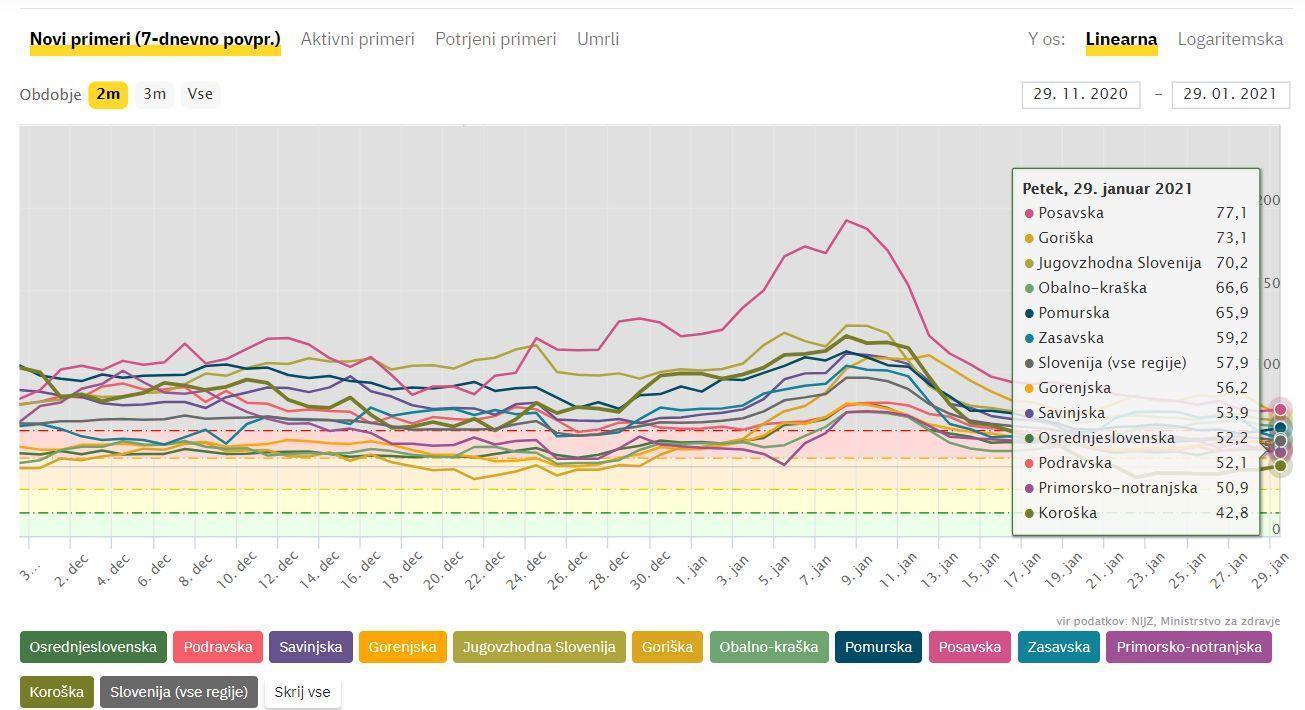Viewport: 1305px width, 710px height.
Task: Toggle the Osrednjeslovenska region series
Action: 93,647
